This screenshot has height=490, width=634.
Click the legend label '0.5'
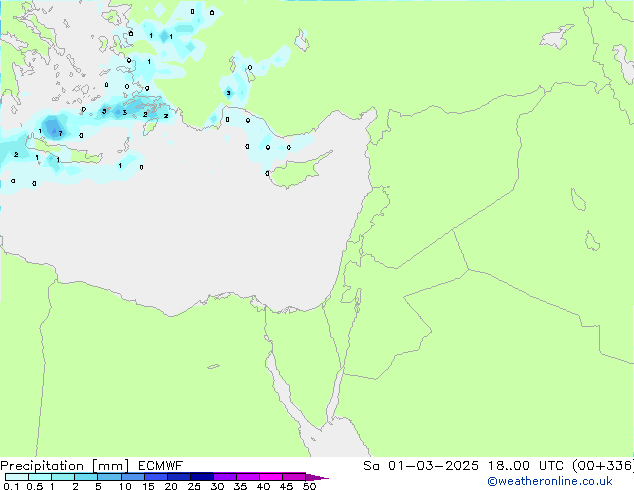[x=35, y=486]
